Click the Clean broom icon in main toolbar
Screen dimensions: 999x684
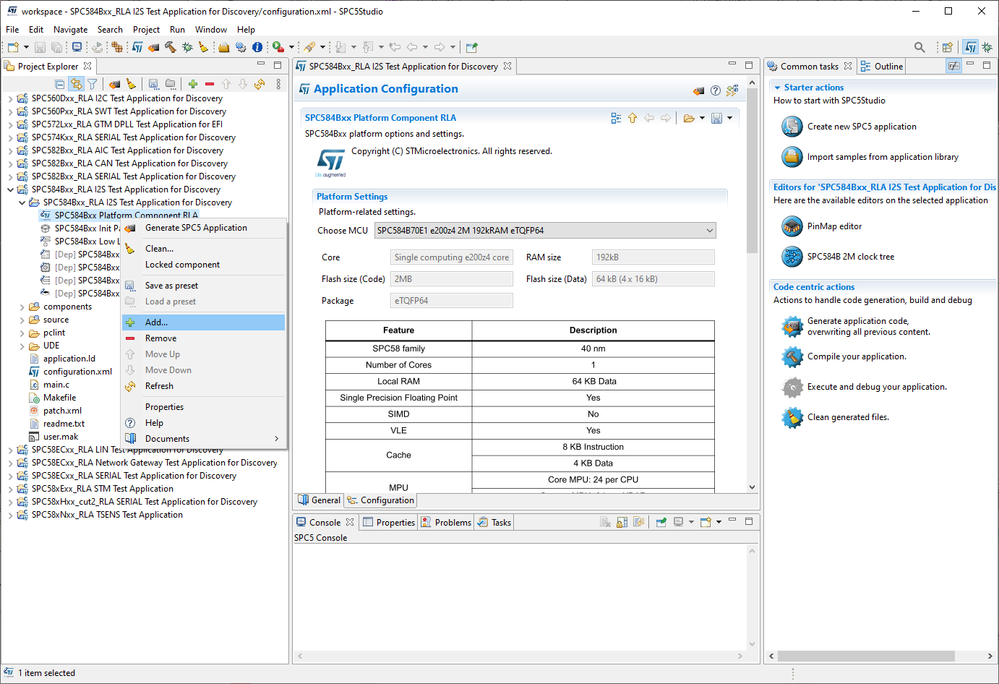pyautogui.click(x=203, y=47)
